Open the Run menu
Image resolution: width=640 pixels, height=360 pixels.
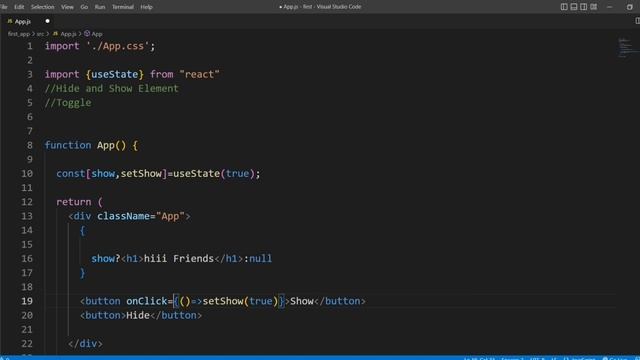click(x=100, y=7)
